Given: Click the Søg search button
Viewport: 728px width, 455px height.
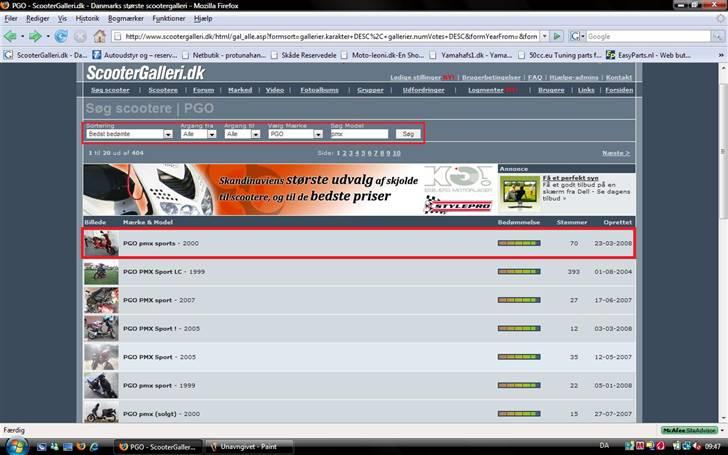Looking at the screenshot, I should point(408,134).
